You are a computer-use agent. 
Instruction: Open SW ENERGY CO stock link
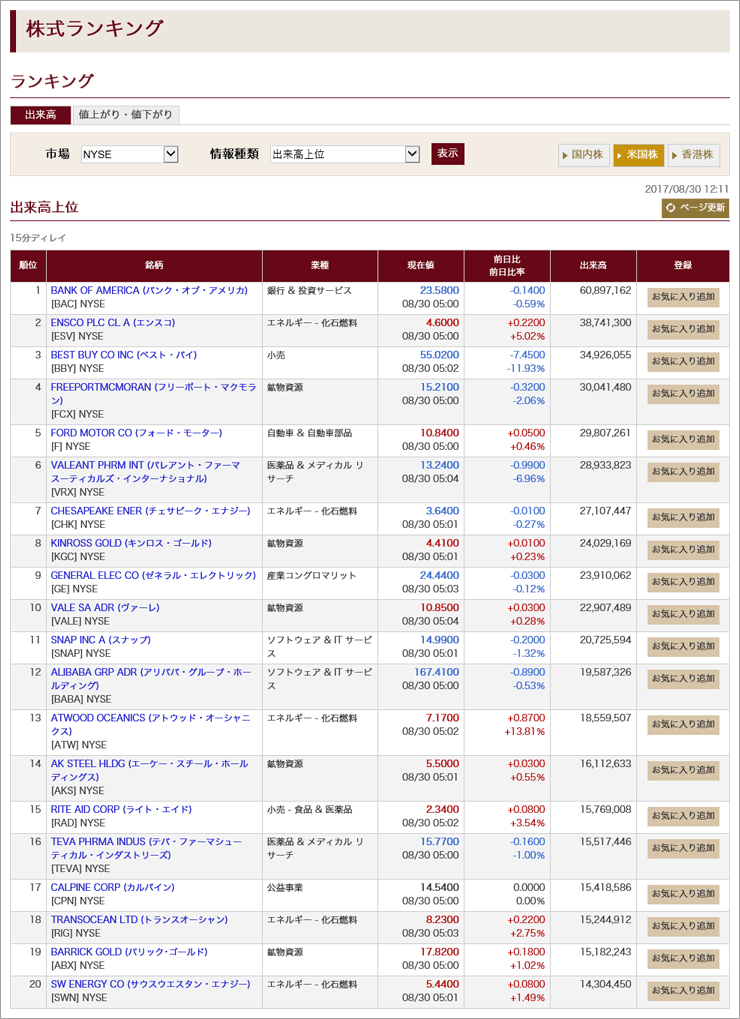tap(151, 985)
